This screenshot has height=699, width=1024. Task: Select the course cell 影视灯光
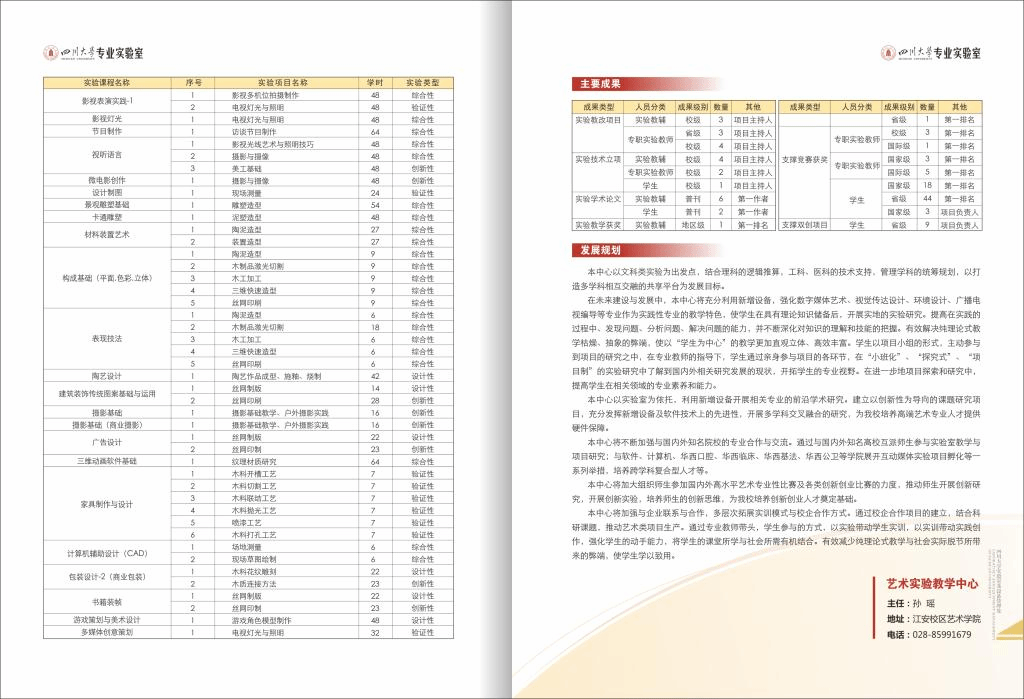coord(107,119)
